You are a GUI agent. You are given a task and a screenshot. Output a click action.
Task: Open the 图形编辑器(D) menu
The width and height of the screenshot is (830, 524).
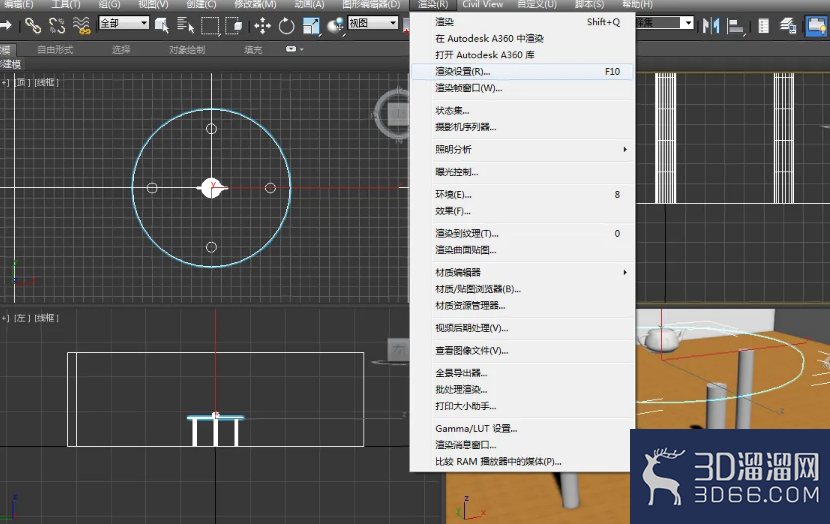pos(371,4)
